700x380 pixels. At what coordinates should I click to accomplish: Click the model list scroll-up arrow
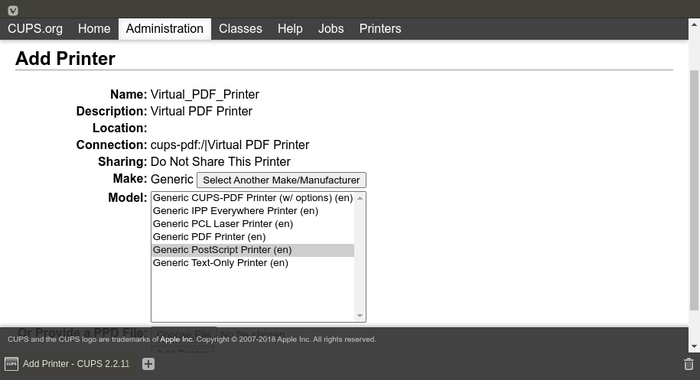point(360,198)
